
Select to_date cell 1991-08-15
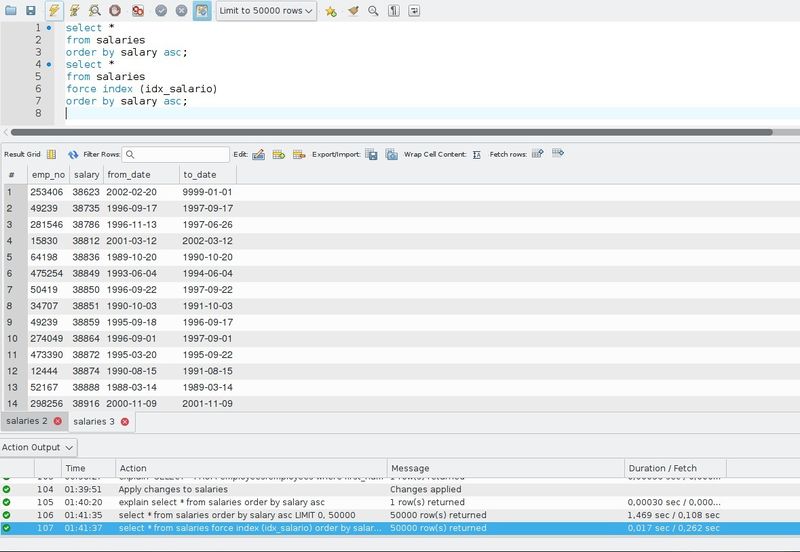pyautogui.click(x=207, y=371)
